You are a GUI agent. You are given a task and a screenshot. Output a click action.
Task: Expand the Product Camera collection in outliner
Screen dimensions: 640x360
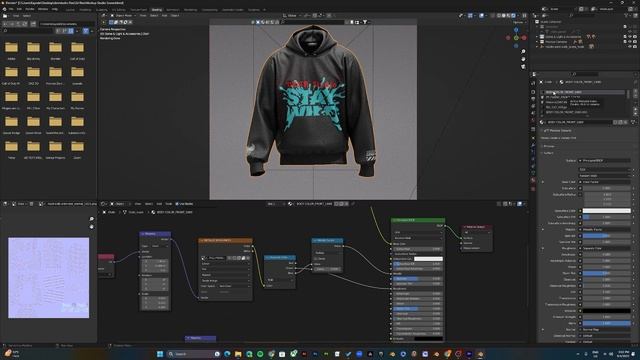pyautogui.click(x=537, y=42)
